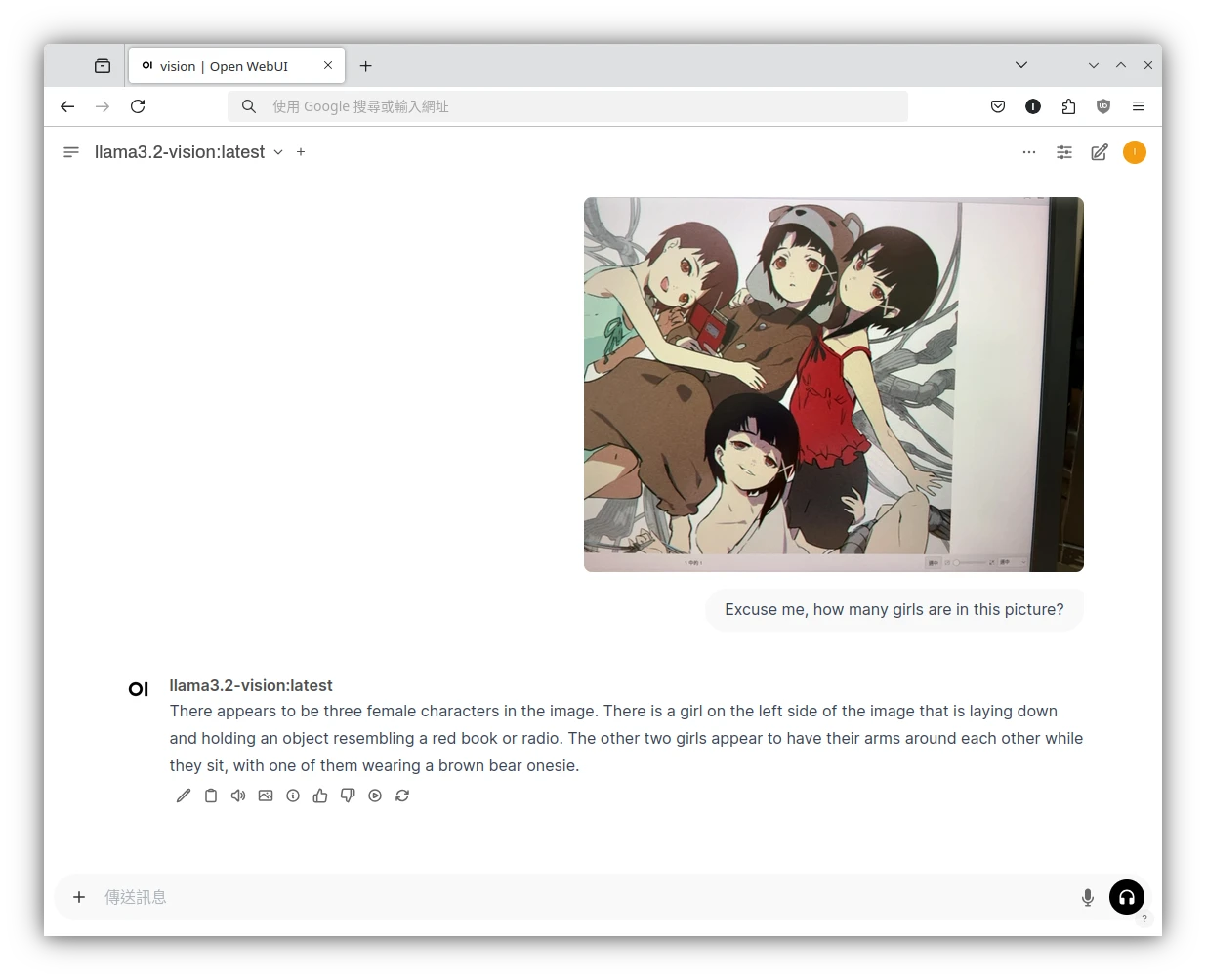Image resolution: width=1206 pixels, height=980 pixels.
Task: Open the black circular extension icon
Action: 1033,106
